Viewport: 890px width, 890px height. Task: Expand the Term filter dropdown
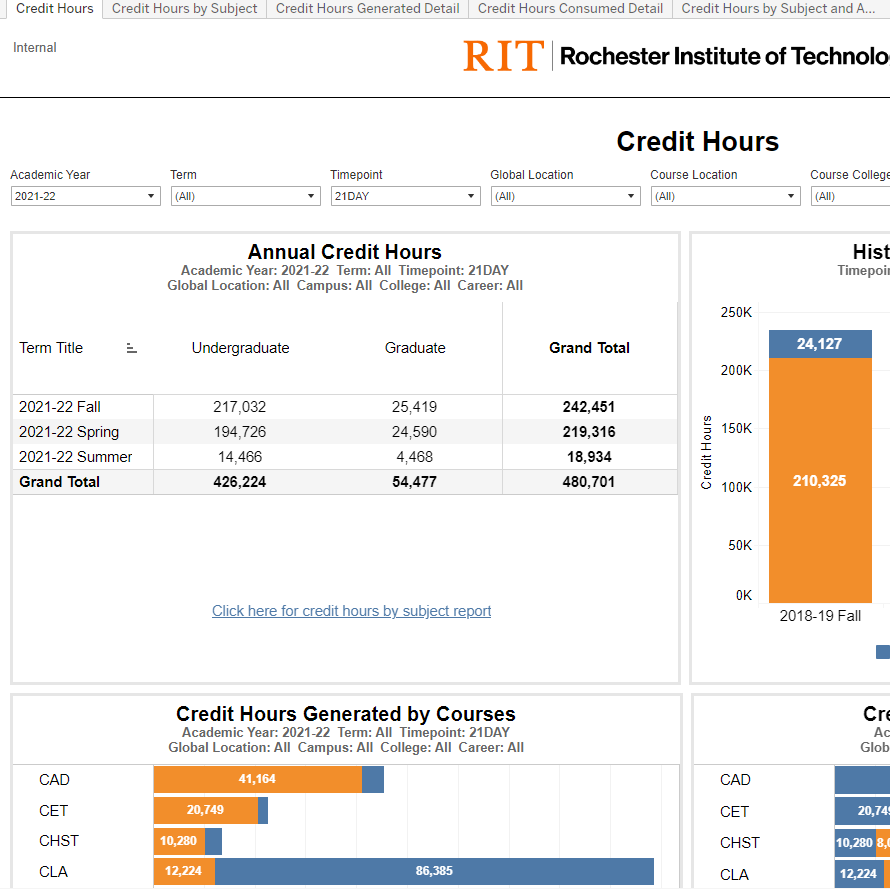(x=245, y=196)
